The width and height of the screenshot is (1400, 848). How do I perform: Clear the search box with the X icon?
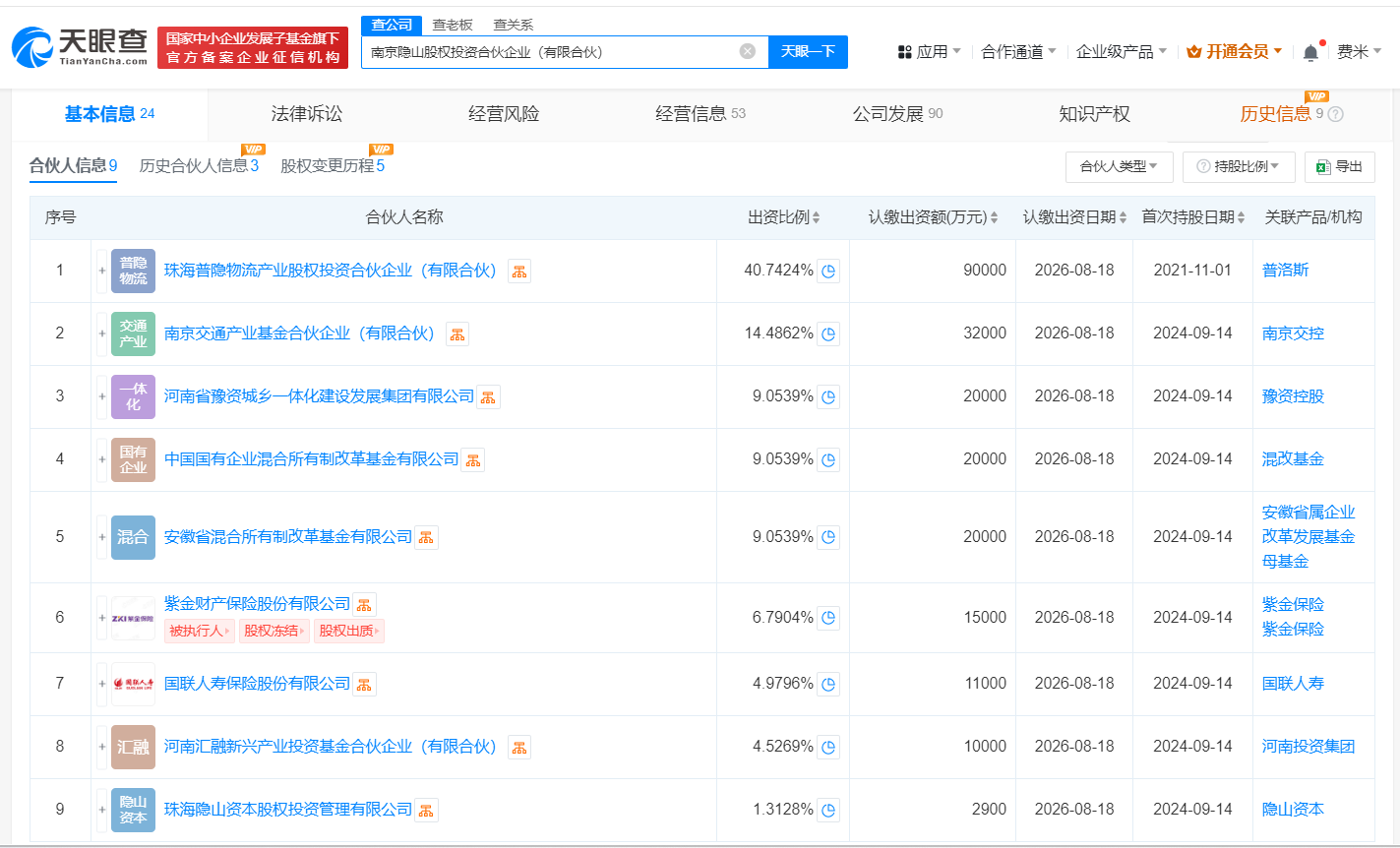748,51
